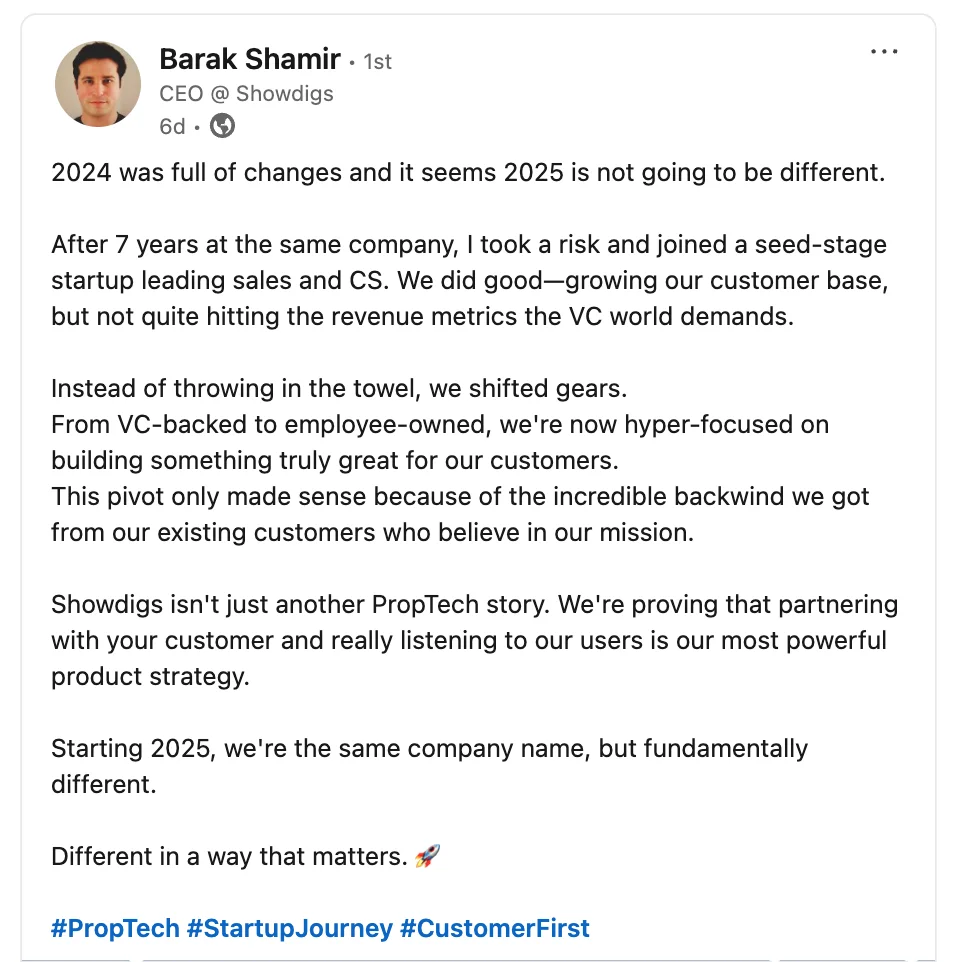This screenshot has width=962, height=962.
Task: Open the #PropTech hashtag
Action: click(x=115, y=928)
